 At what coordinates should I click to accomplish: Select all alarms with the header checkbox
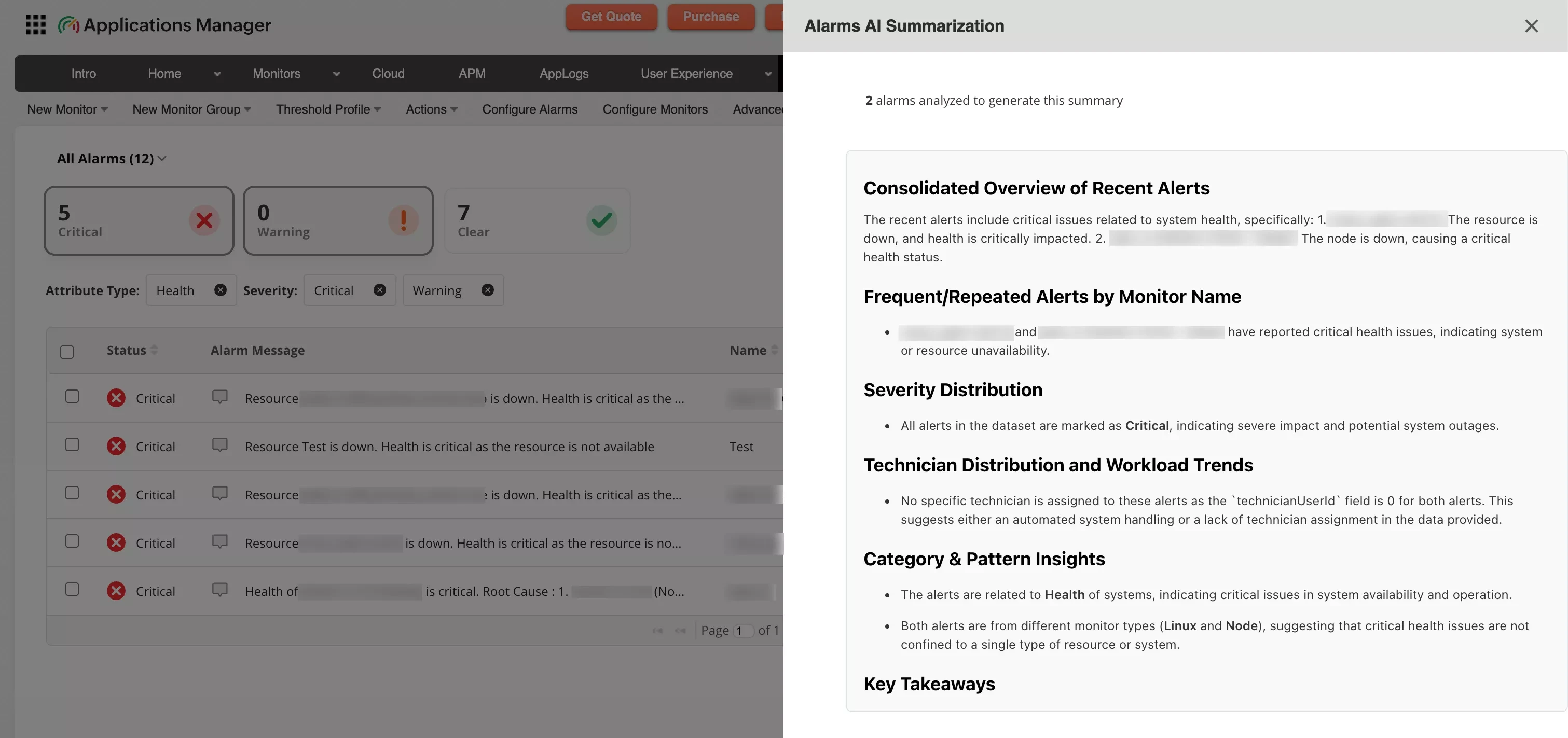67,351
